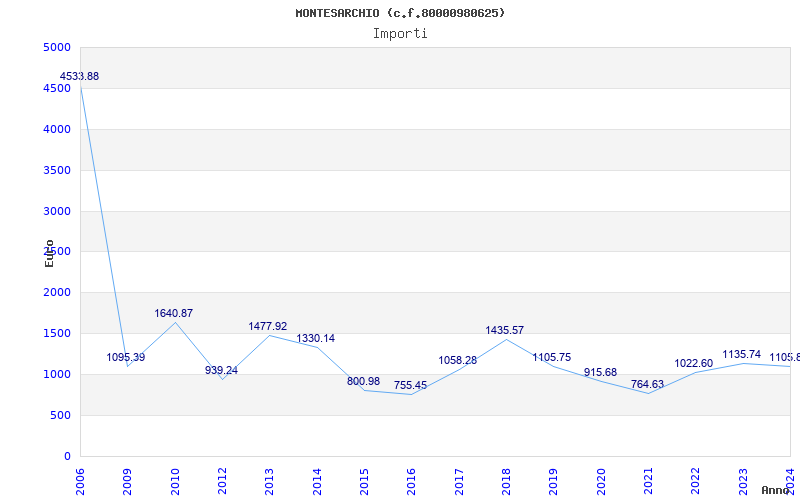Click the 2019 x-axis year label

(x=554, y=481)
